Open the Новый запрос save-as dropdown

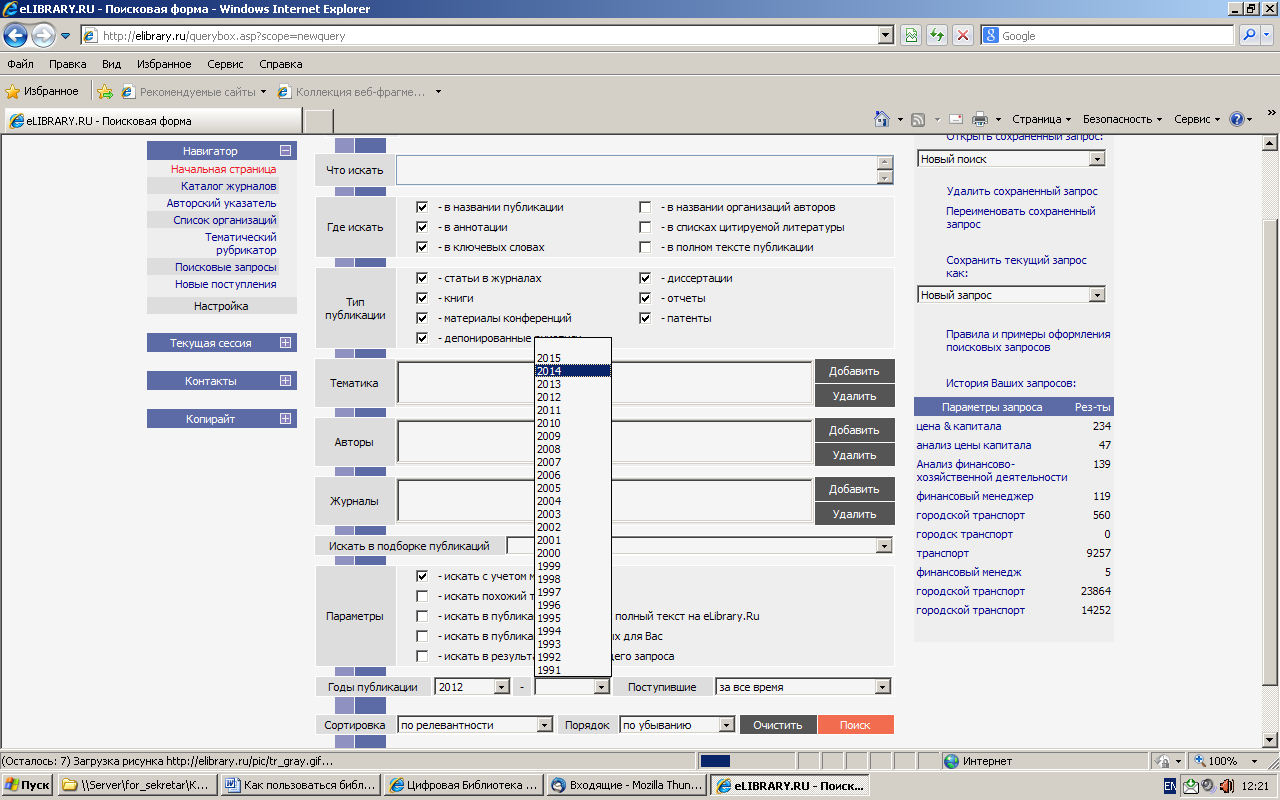[1011, 295]
